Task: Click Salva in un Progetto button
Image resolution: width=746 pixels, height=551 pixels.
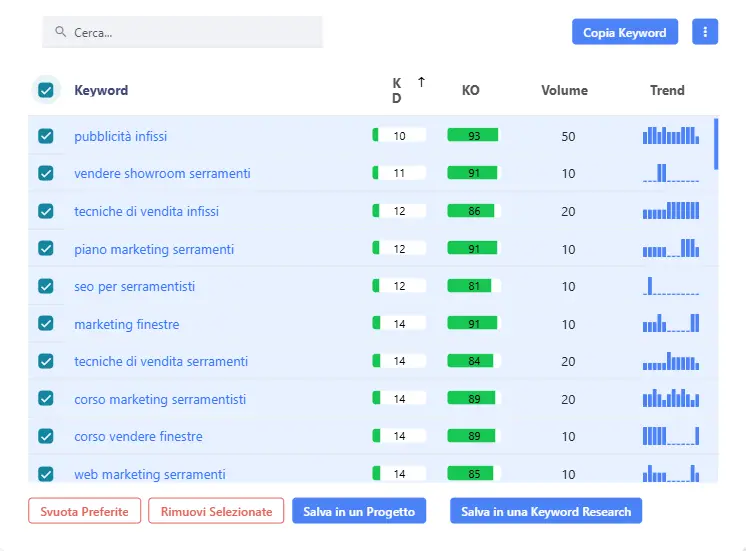Action: click(359, 511)
